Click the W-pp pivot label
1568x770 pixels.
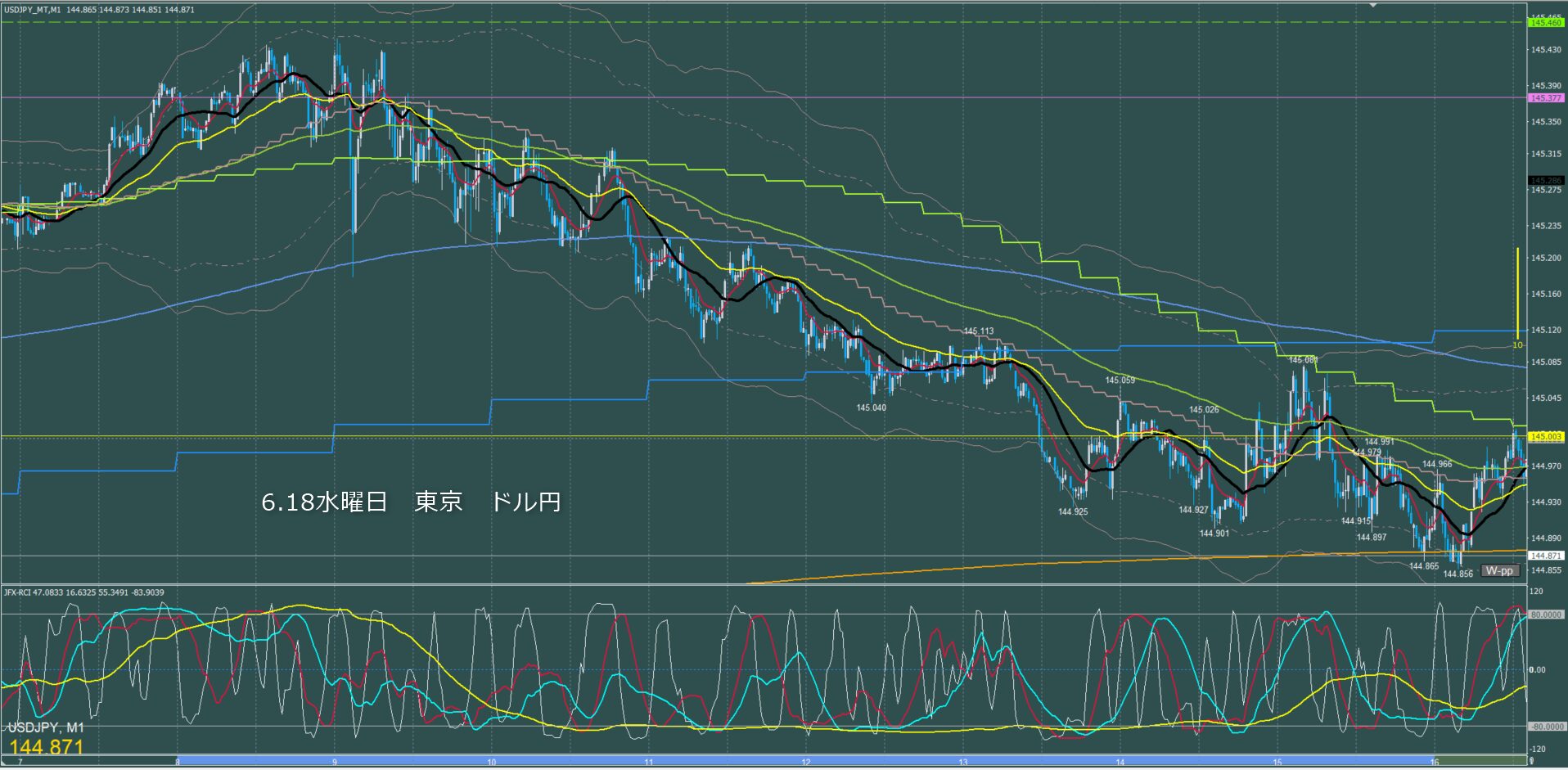pyautogui.click(x=1499, y=570)
